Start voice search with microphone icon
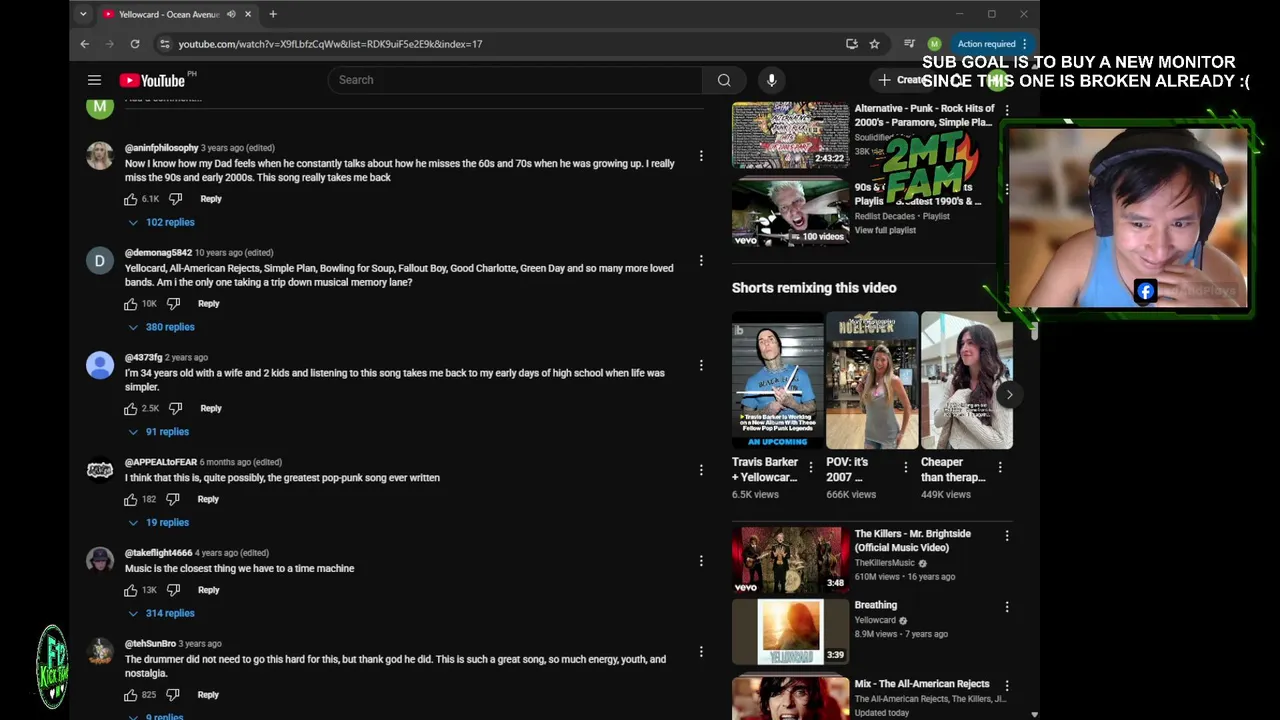The width and height of the screenshot is (1280, 720). (x=771, y=80)
